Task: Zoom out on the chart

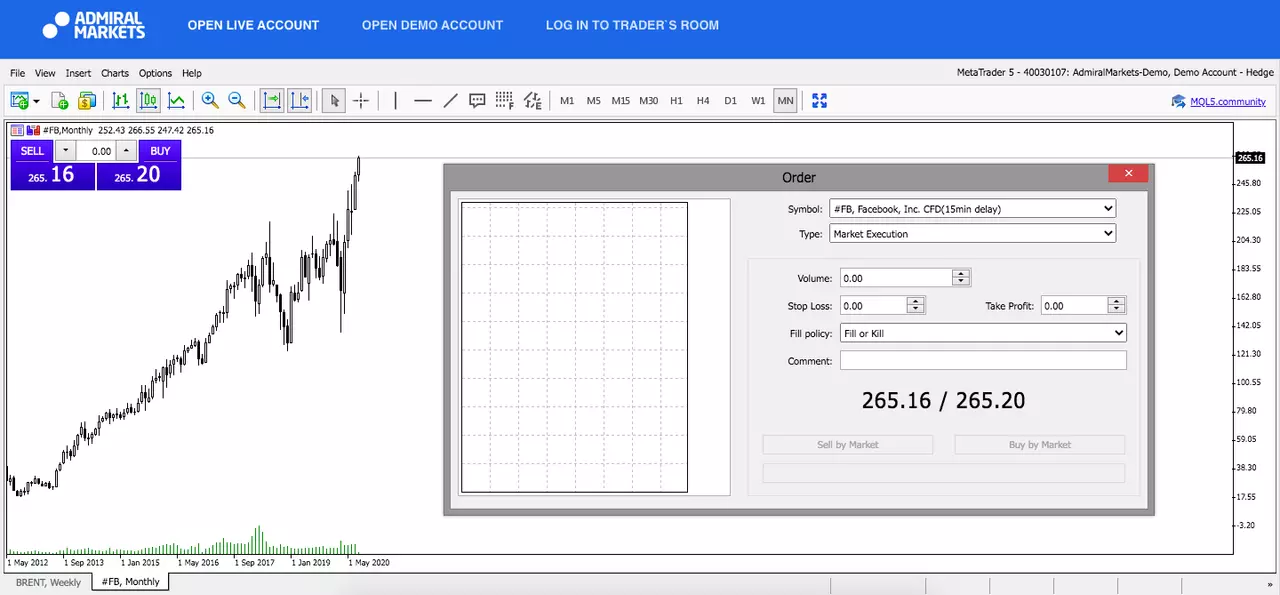Action: [237, 100]
